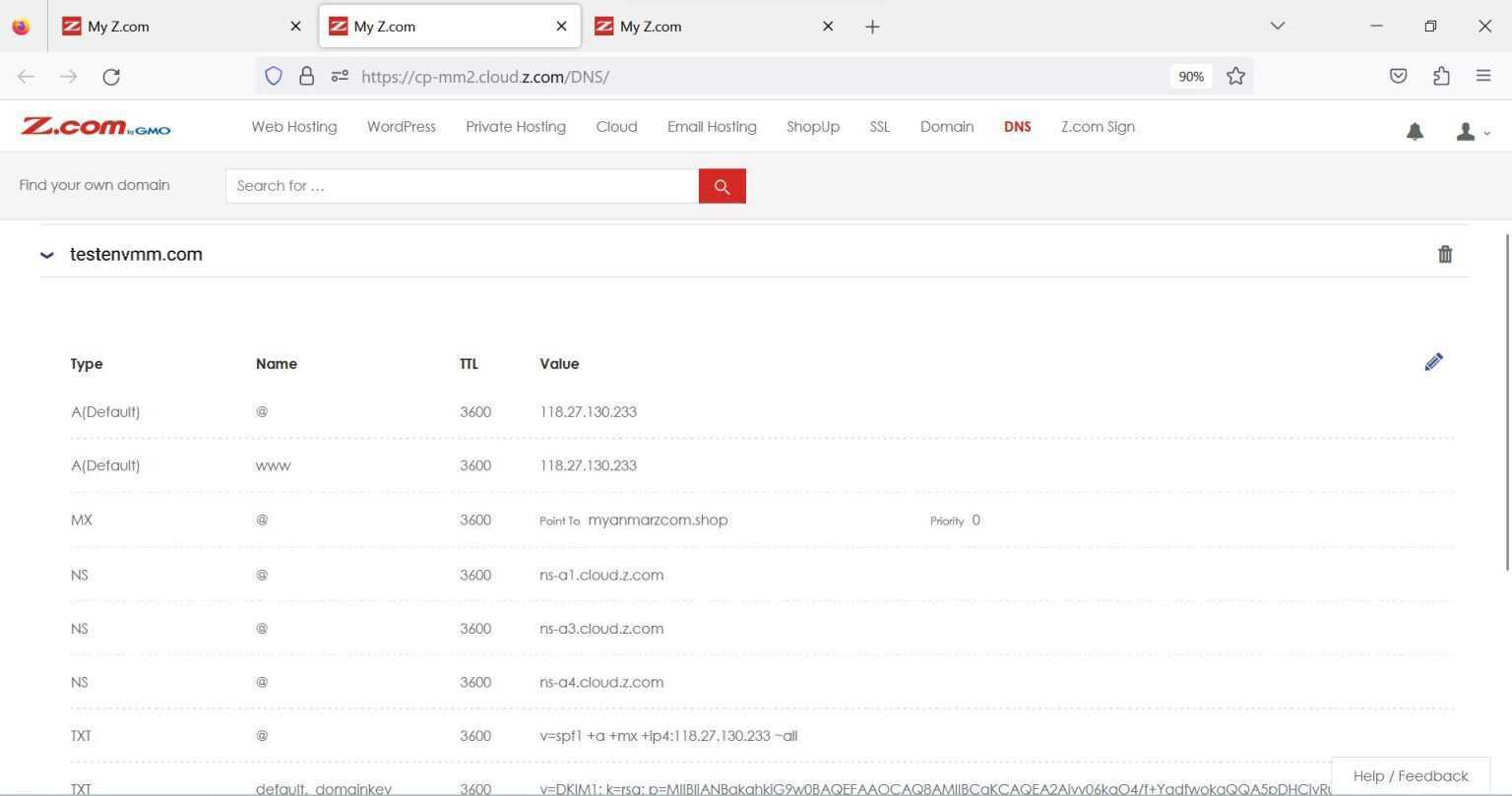Image resolution: width=1512 pixels, height=796 pixels.
Task: Delete testenvmm.com using the trash icon
Action: pyautogui.click(x=1445, y=254)
